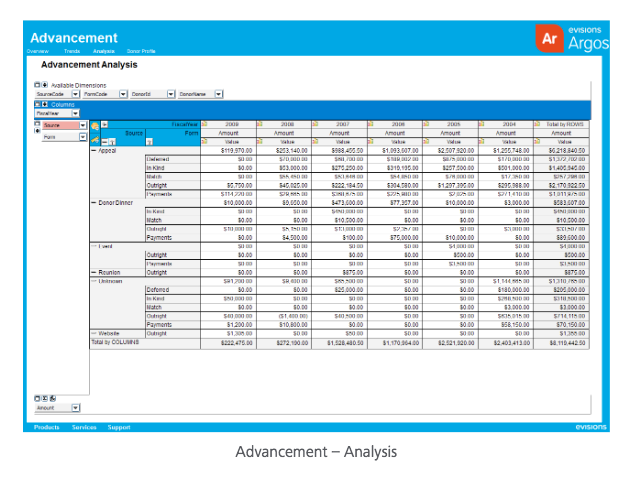Click the orange globe cube icon

(95, 126)
